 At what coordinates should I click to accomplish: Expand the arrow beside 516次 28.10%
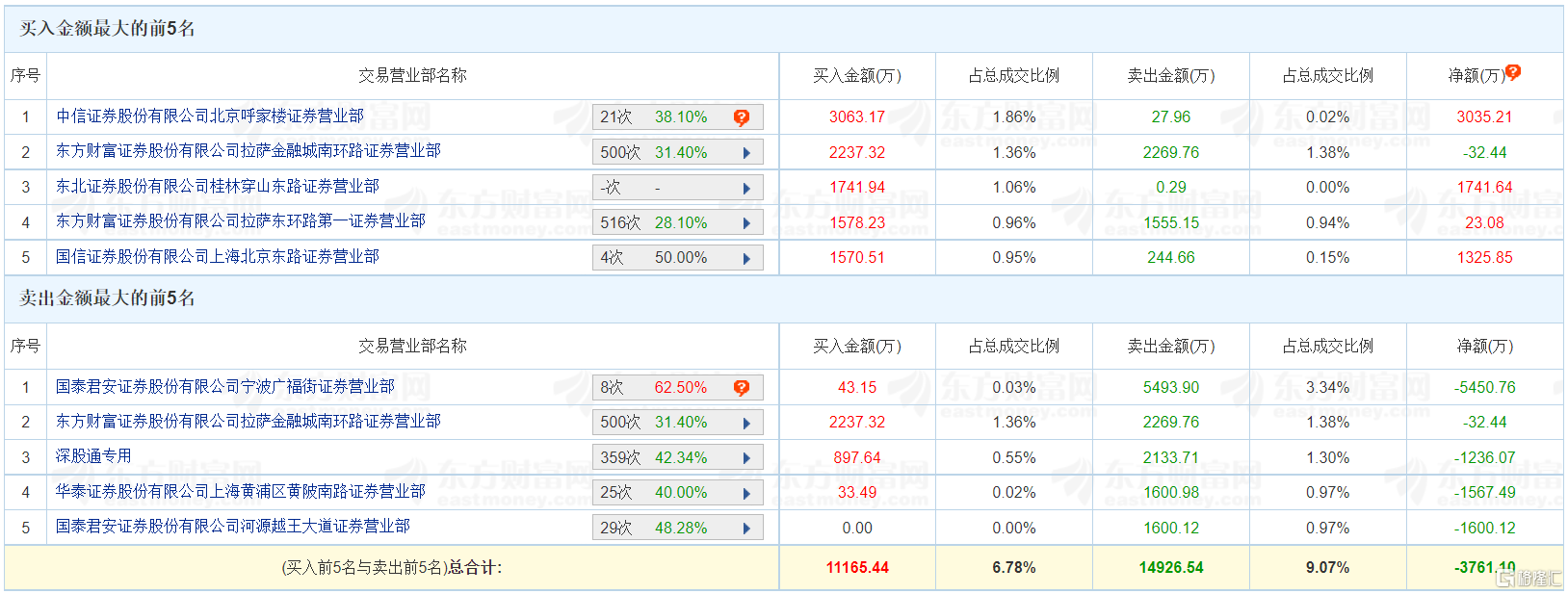coord(746,222)
